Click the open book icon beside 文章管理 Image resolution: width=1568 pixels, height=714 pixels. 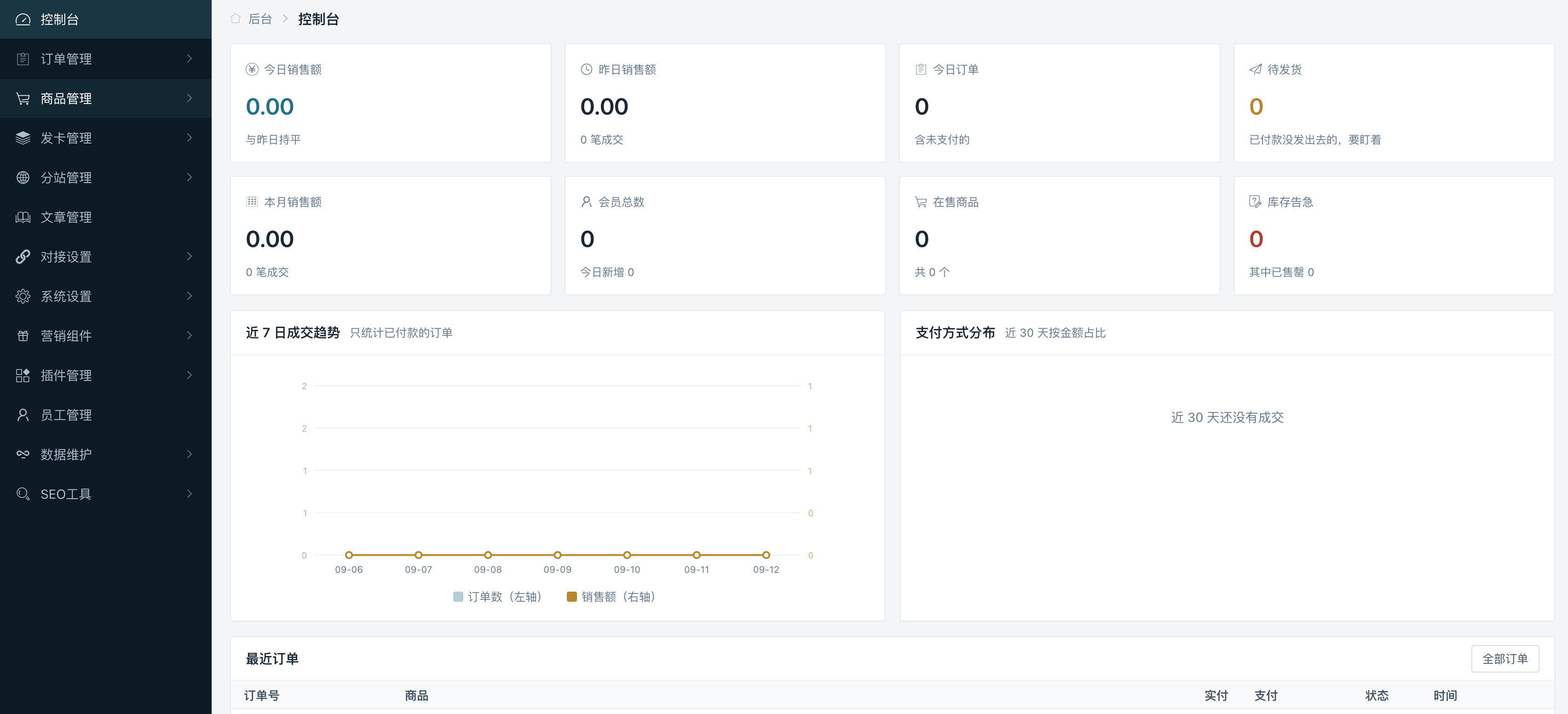tap(23, 217)
